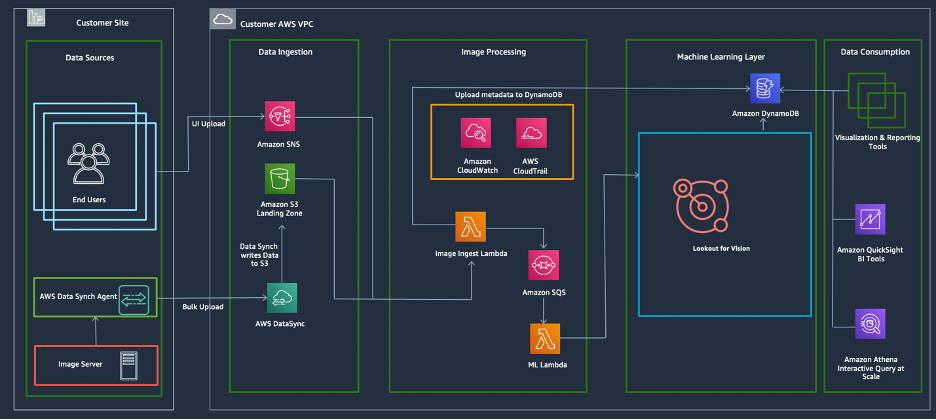
Task: Select the 'AWS Data Synch Agent' label
Action: tap(78, 297)
